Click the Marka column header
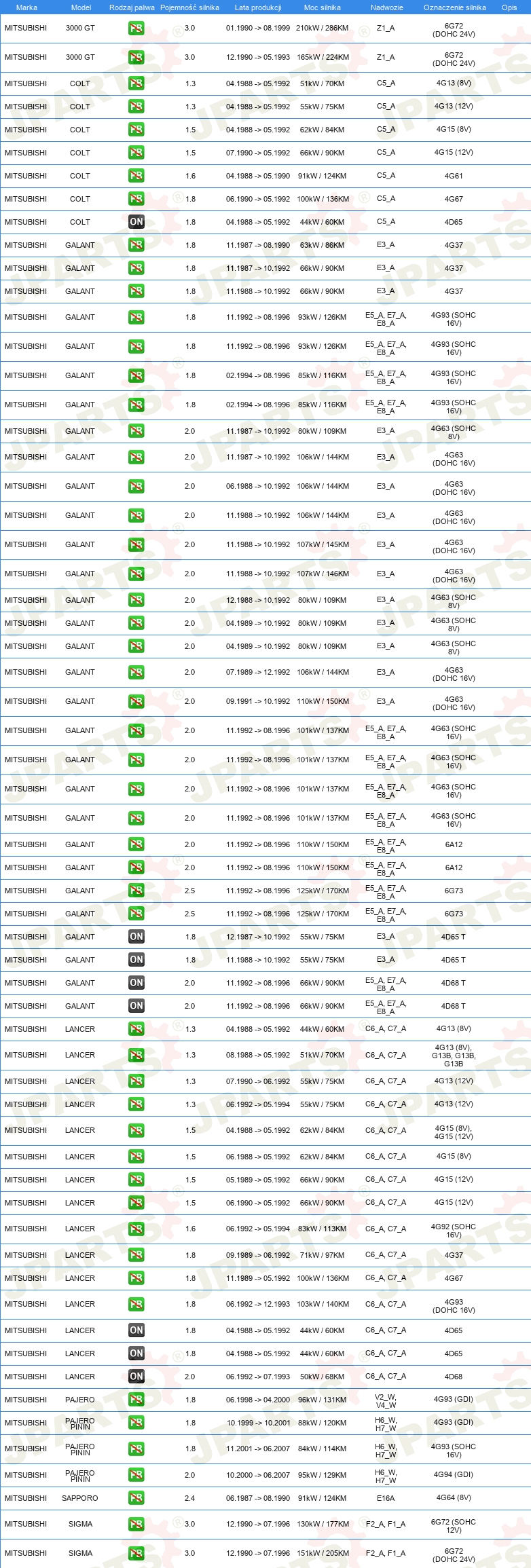Viewport: 531px width, 1568px height. (x=26, y=7)
